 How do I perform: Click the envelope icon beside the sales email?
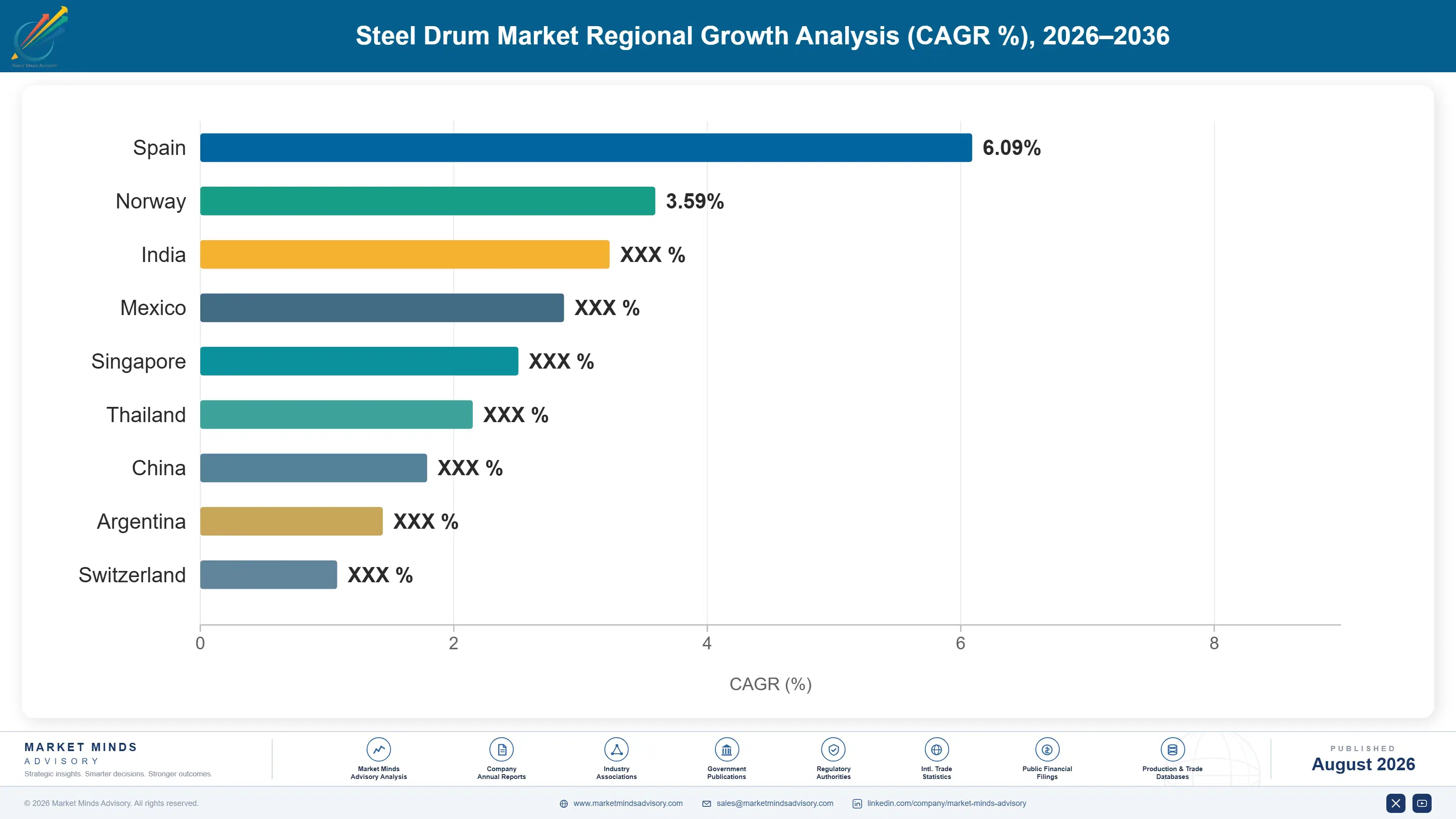tap(707, 804)
